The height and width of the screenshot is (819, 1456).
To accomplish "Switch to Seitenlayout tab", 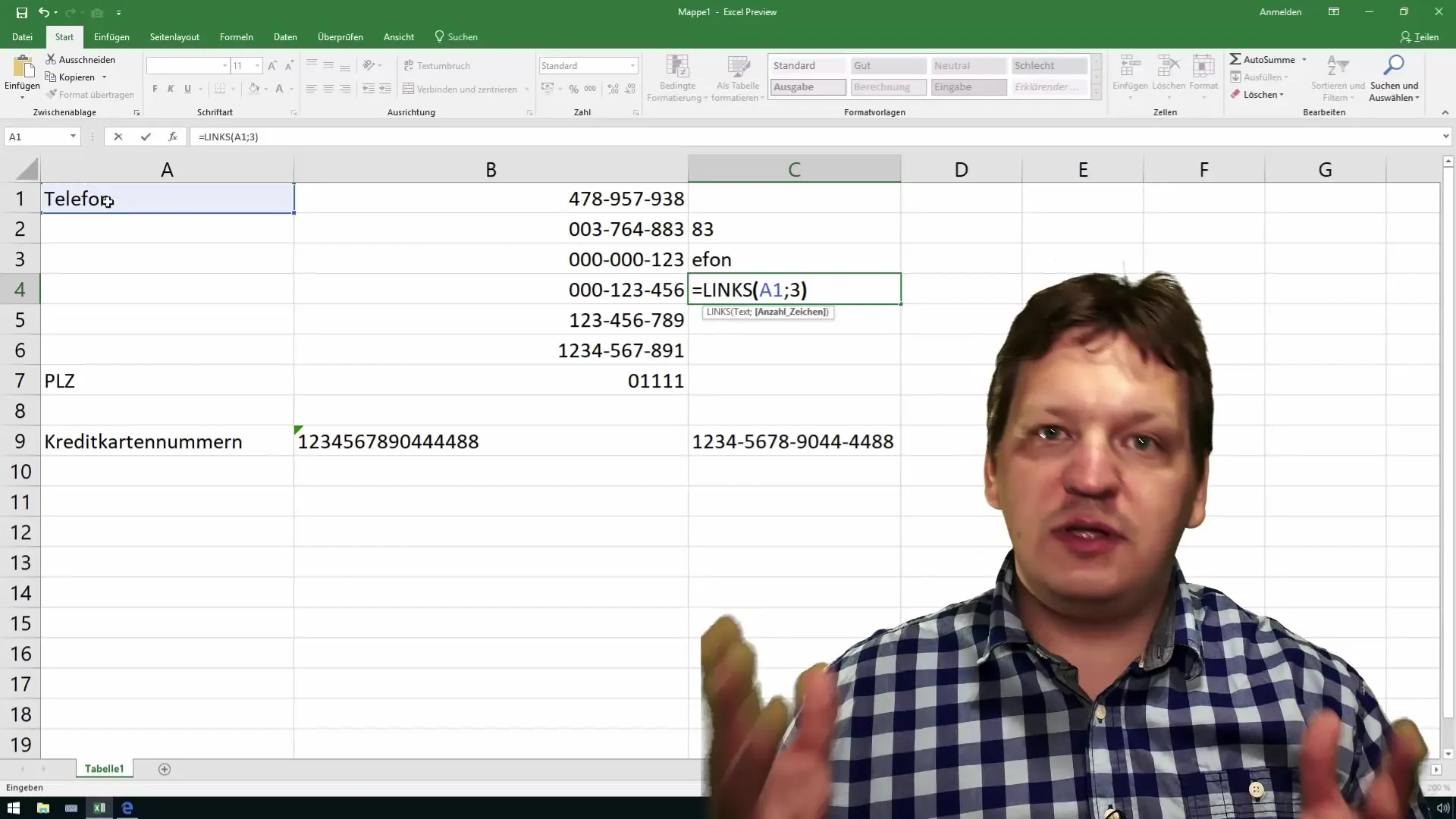I will point(174,36).
